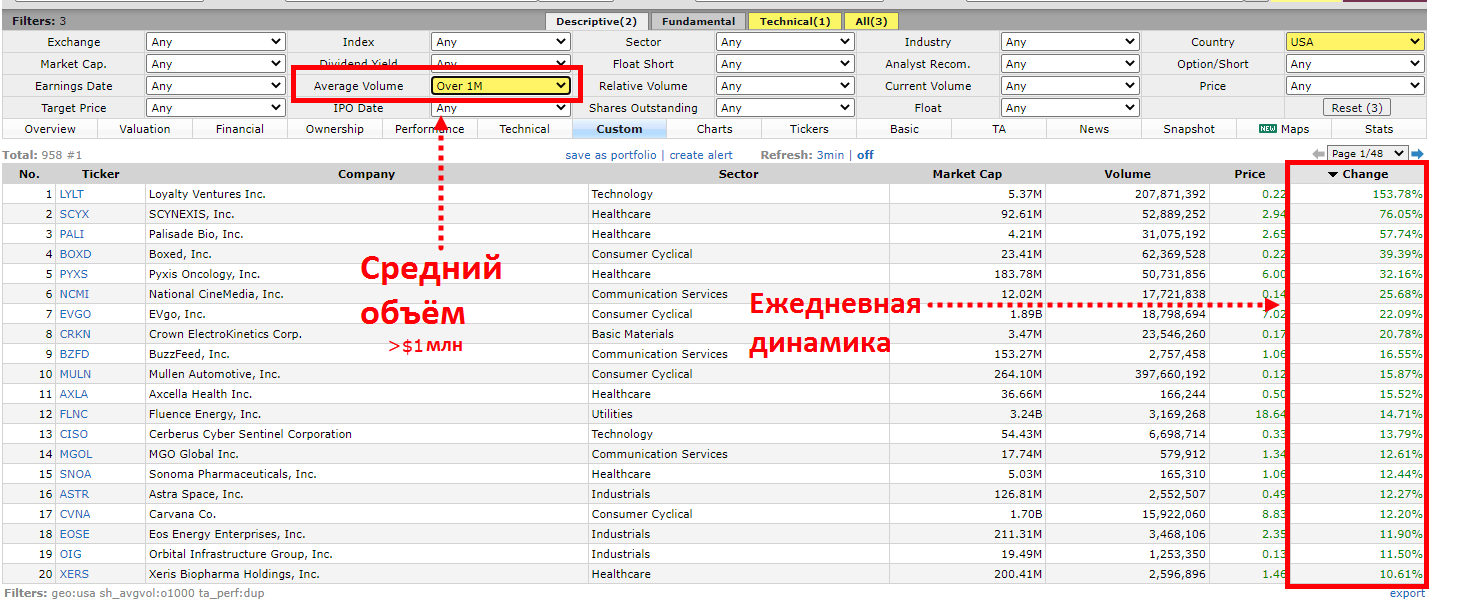Click the gray previous-page arrow

1318,153
